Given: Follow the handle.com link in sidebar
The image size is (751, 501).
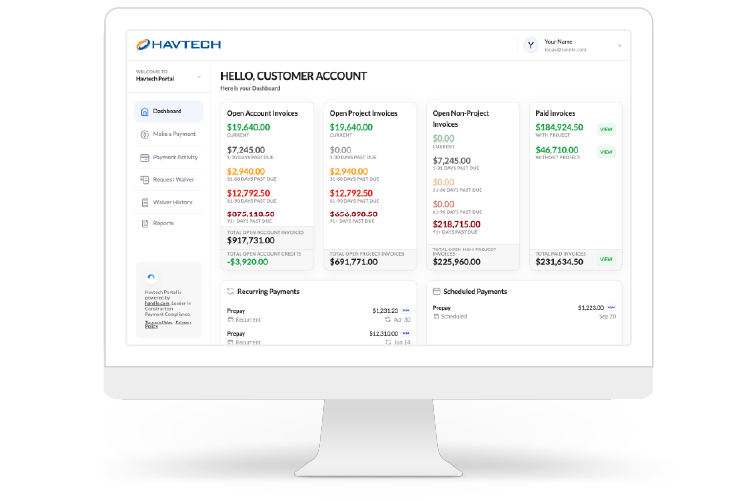Looking at the screenshot, I should [155, 301].
